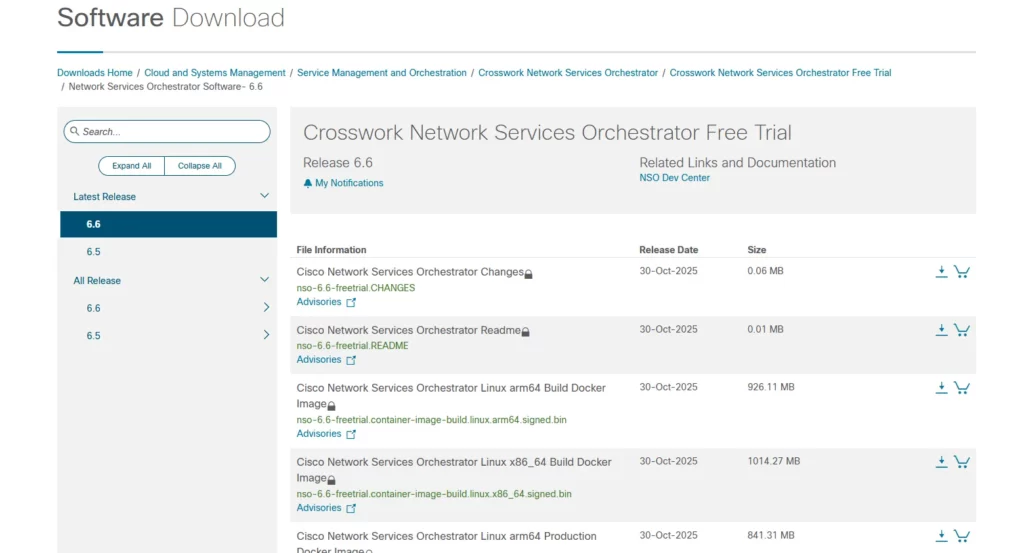The image size is (1024, 553).
Task: Open Cloud and Systems Management breadcrumb
Action: [x=215, y=72]
